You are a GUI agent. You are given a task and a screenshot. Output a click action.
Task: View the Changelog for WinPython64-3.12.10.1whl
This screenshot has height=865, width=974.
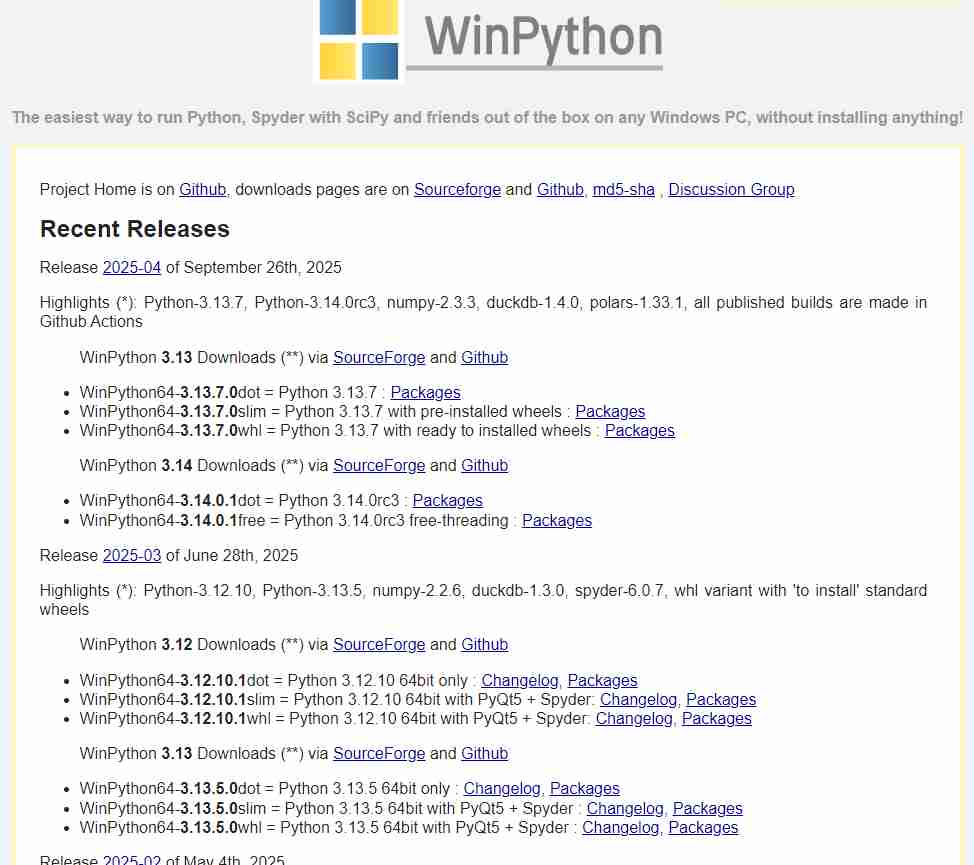click(634, 718)
